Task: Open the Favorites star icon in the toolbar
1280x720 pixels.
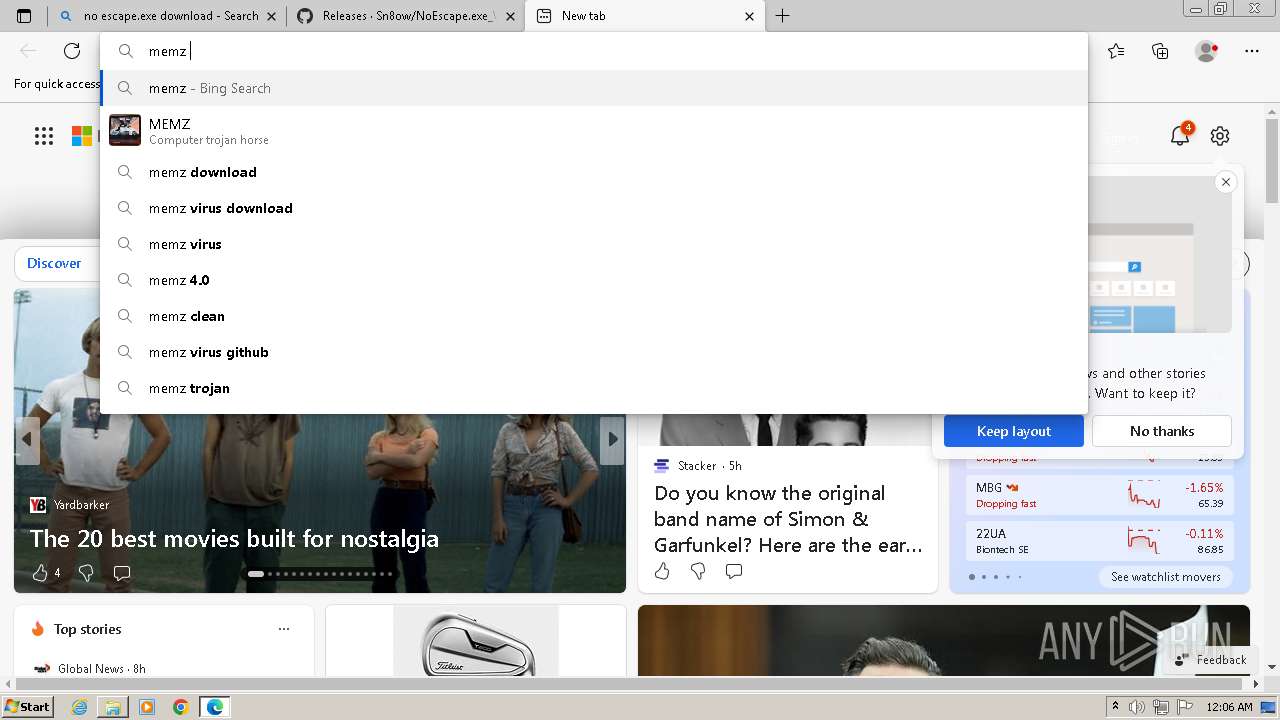Action: 1116,51
